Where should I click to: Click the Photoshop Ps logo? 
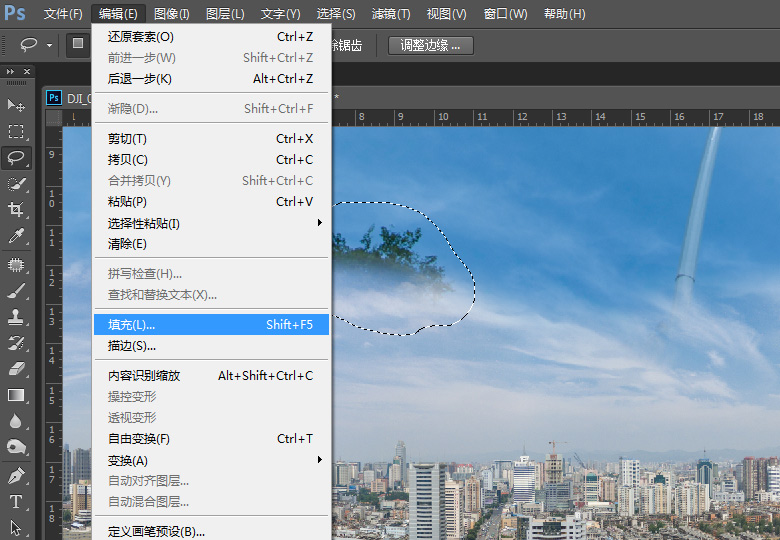[x=15, y=12]
